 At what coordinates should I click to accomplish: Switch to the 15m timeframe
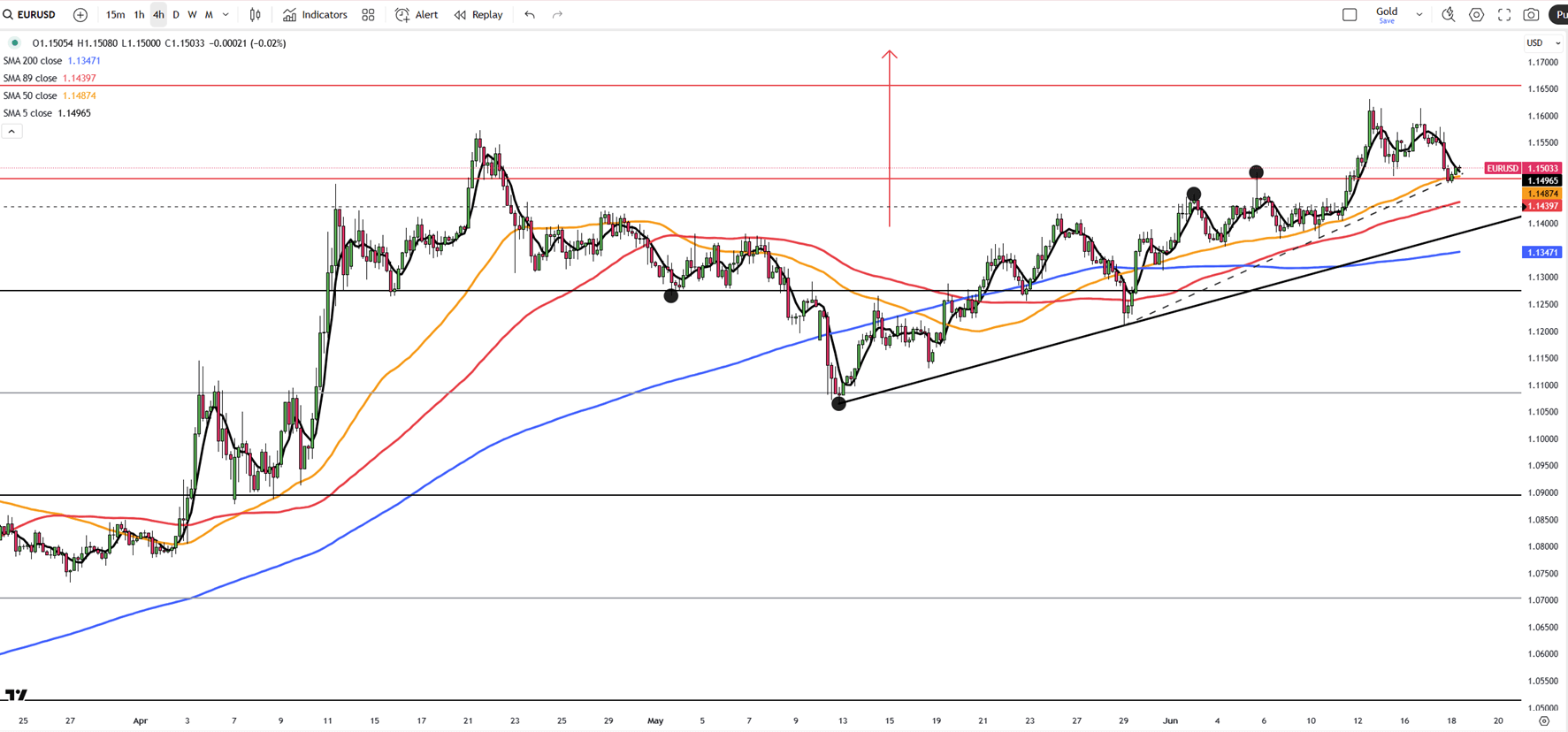pyautogui.click(x=115, y=15)
